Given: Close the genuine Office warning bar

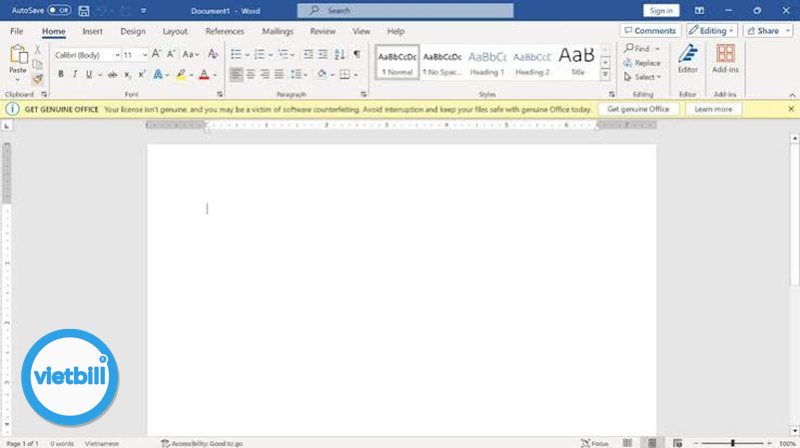Looking at the screenshot, I should click(791, 109).
